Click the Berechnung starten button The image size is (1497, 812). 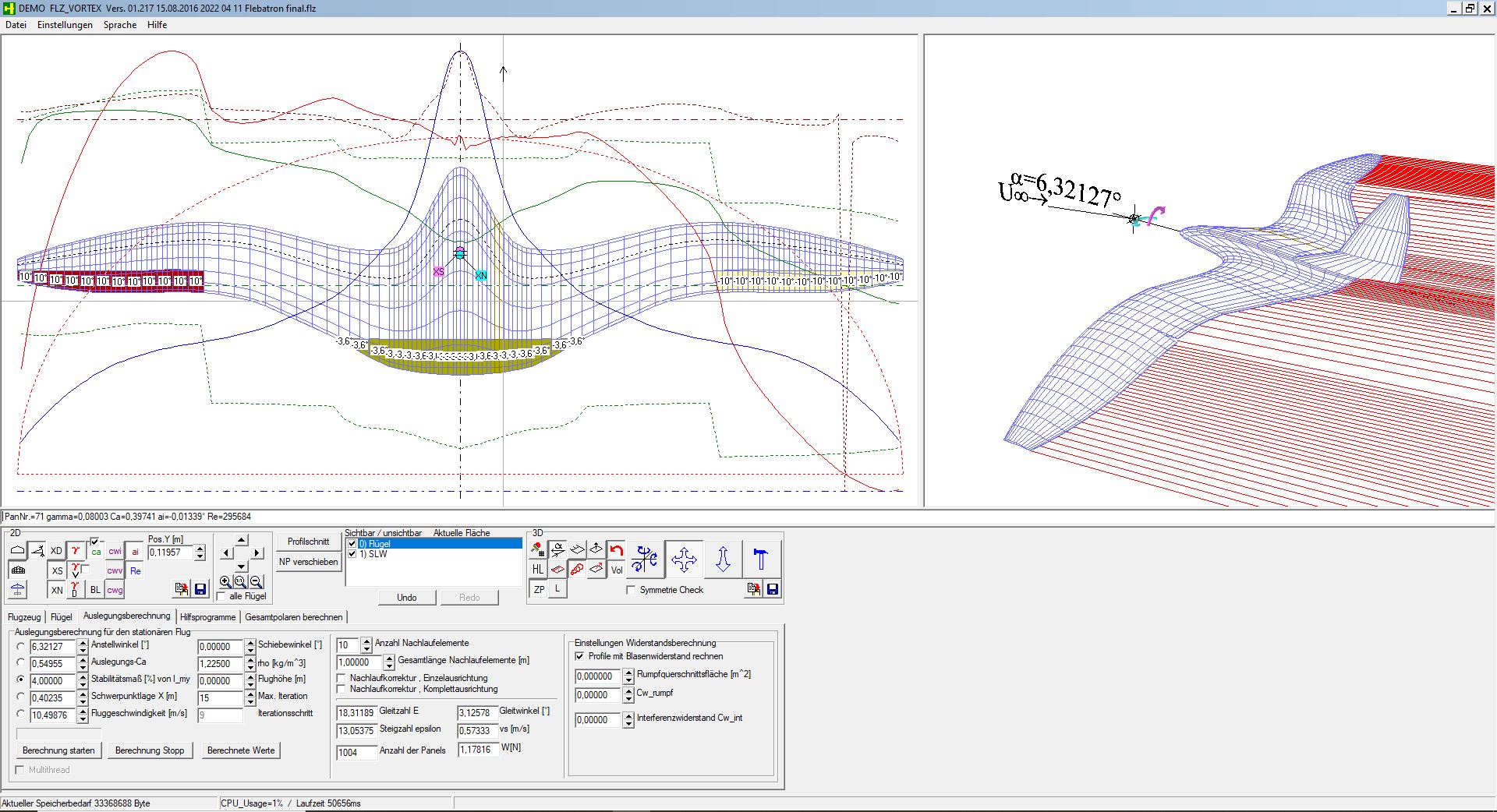point(58,750)
